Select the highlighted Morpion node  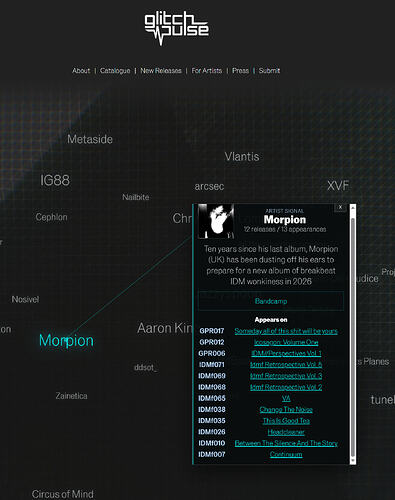point(66,341)
